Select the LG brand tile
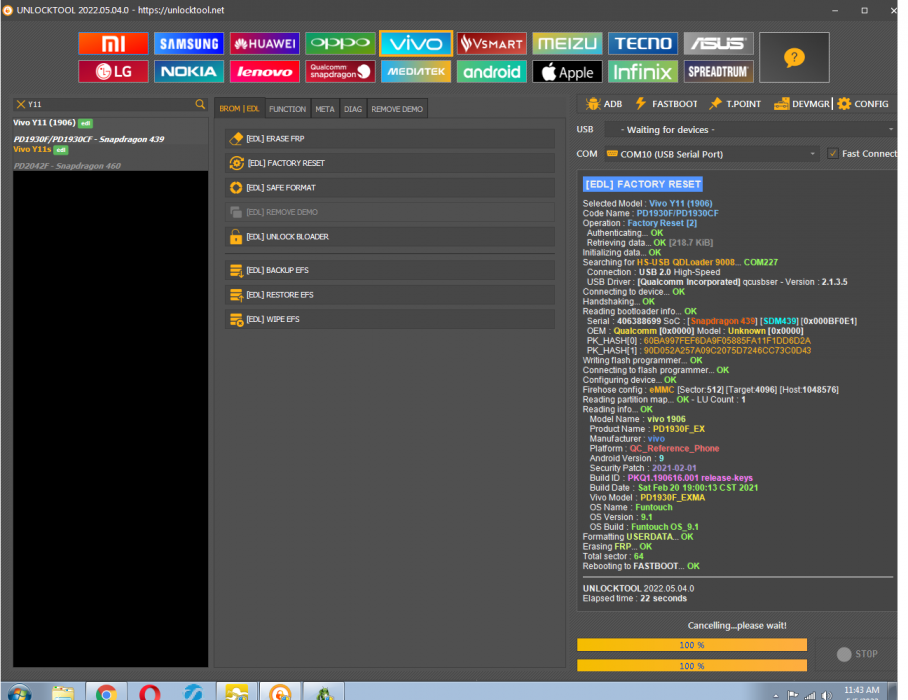The height and width of the screenshot is (700, 908). click(114, 72)
